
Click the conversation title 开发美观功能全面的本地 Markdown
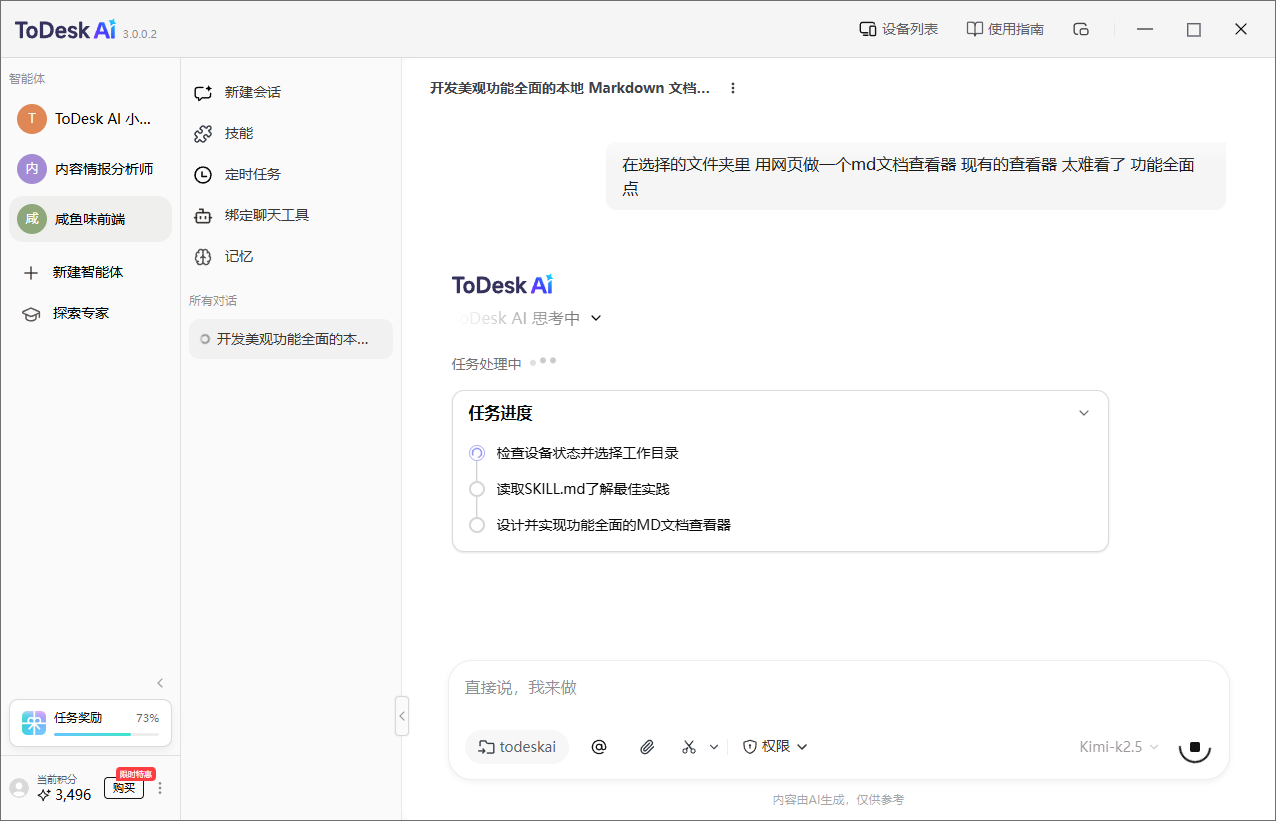pyautogui.click(x=570, y=88)
